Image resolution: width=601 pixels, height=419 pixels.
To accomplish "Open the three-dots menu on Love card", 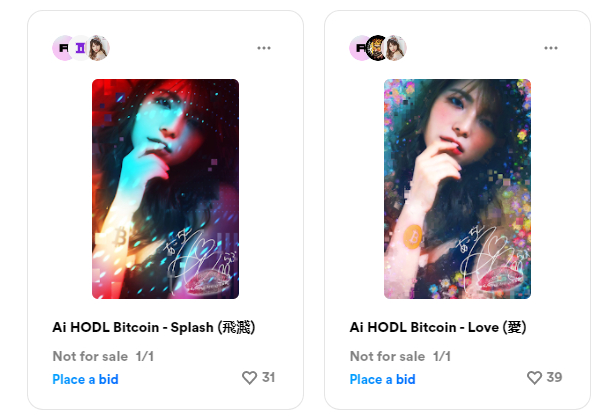I will click(551, 48).
